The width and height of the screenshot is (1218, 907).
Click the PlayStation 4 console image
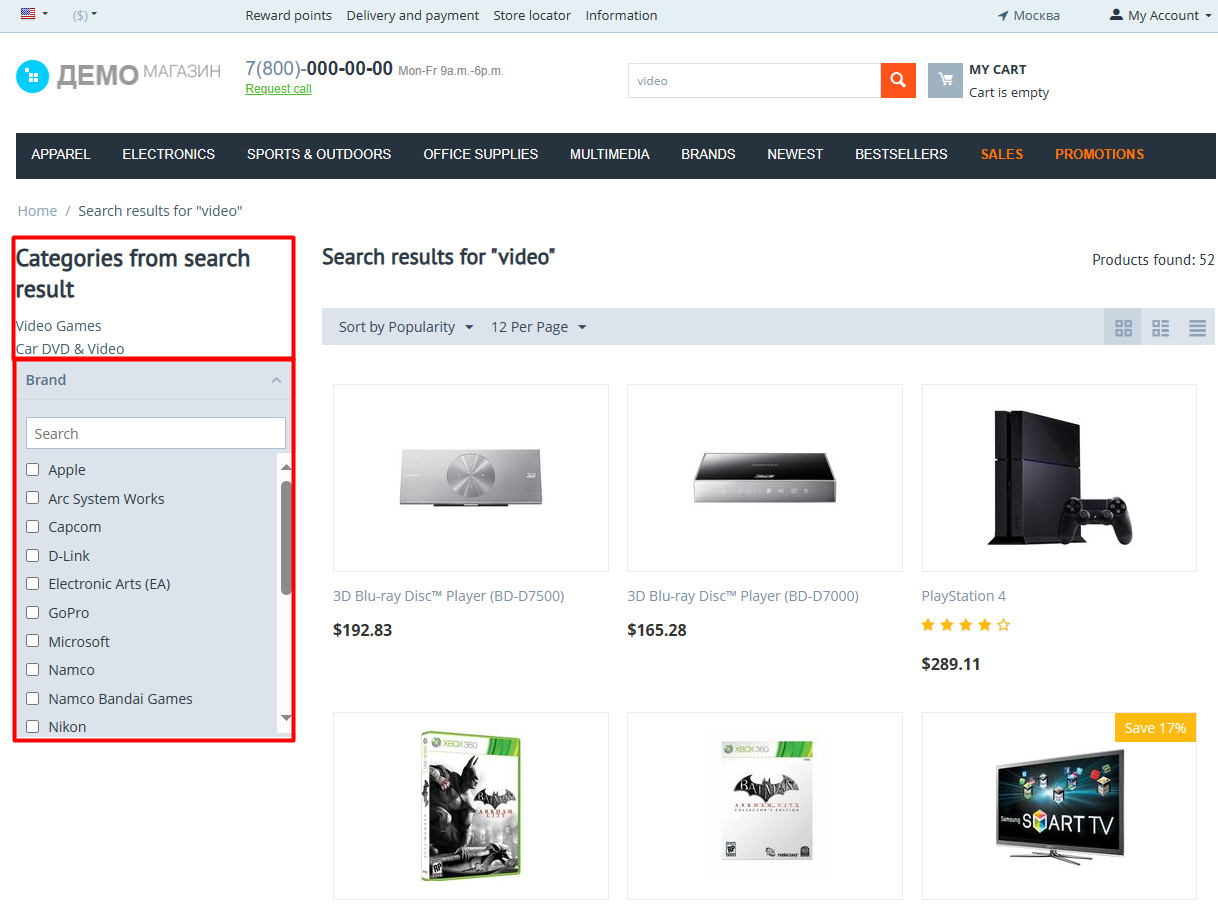click(x=1059, y=478)
